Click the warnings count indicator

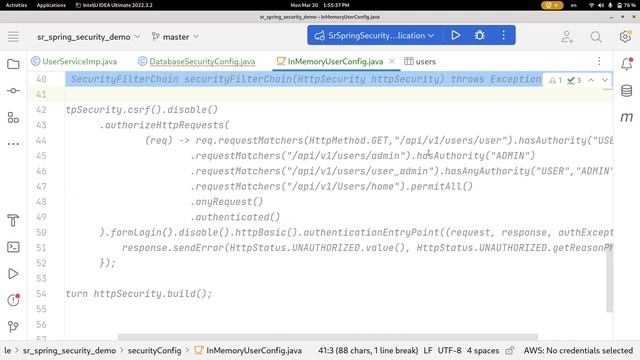[556, 80]
